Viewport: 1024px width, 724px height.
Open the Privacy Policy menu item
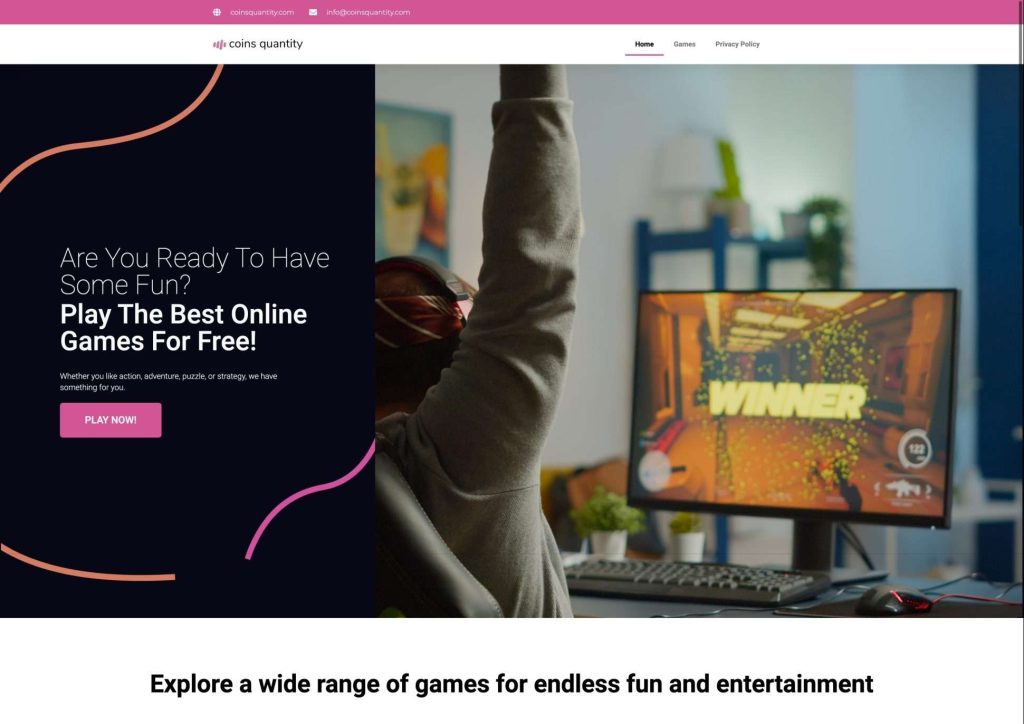point(737,44)
